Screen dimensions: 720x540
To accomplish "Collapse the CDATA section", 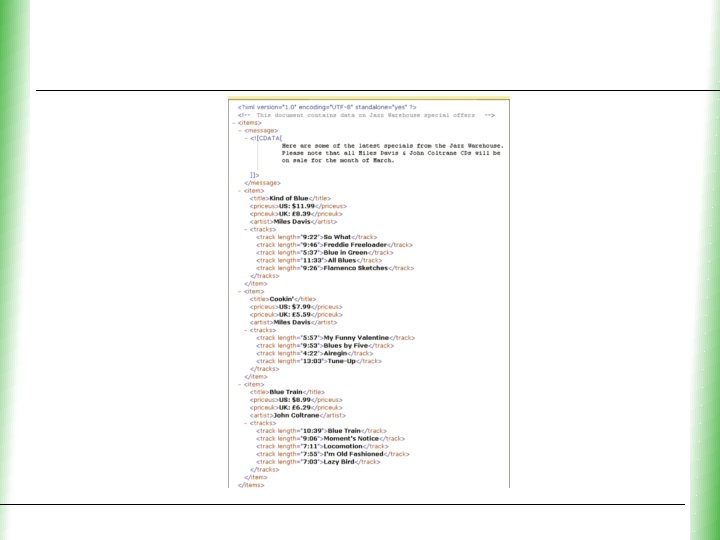I will coord(246,138).
